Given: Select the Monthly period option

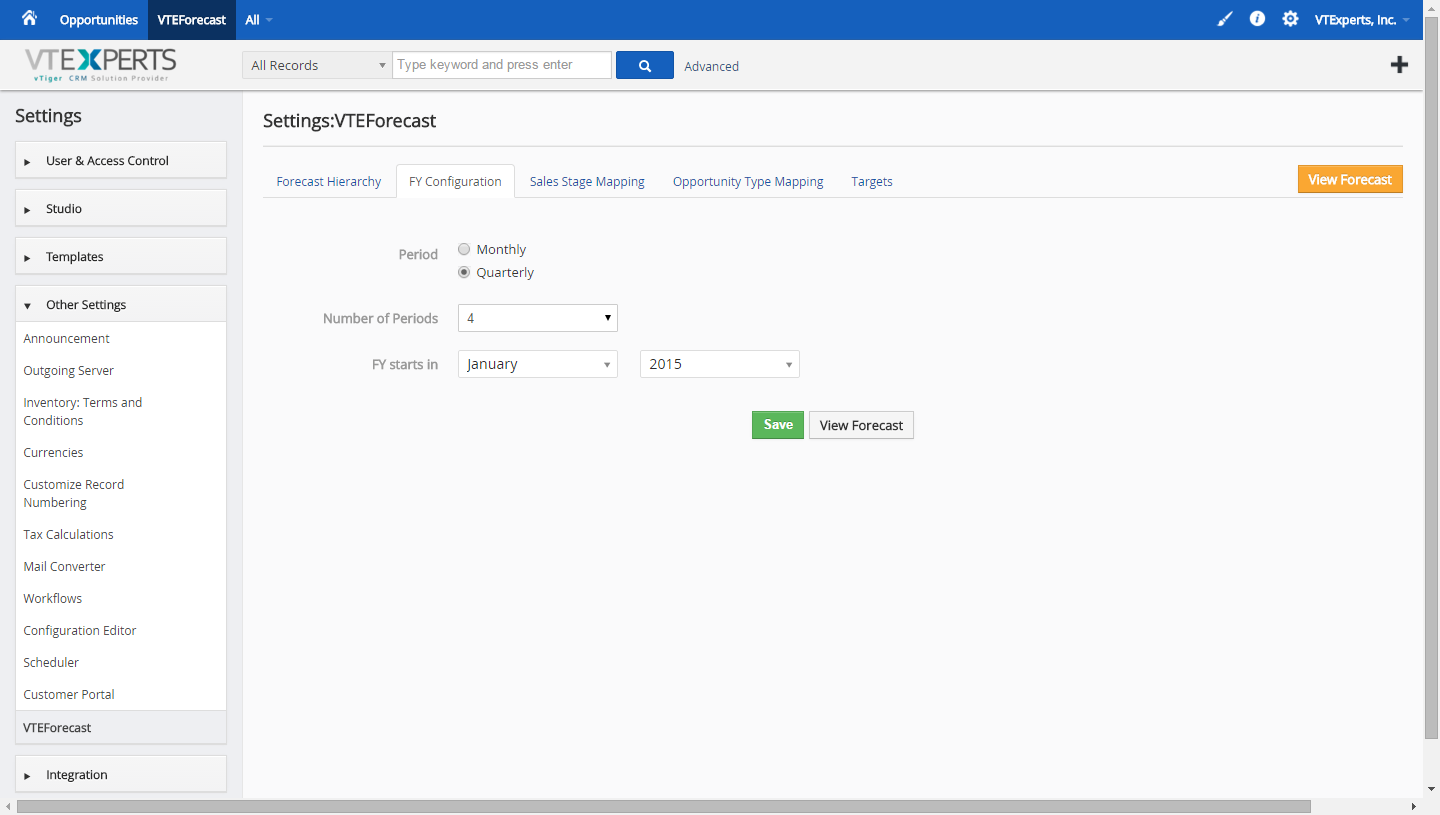Looking at the screenshot, I should 464,249.
